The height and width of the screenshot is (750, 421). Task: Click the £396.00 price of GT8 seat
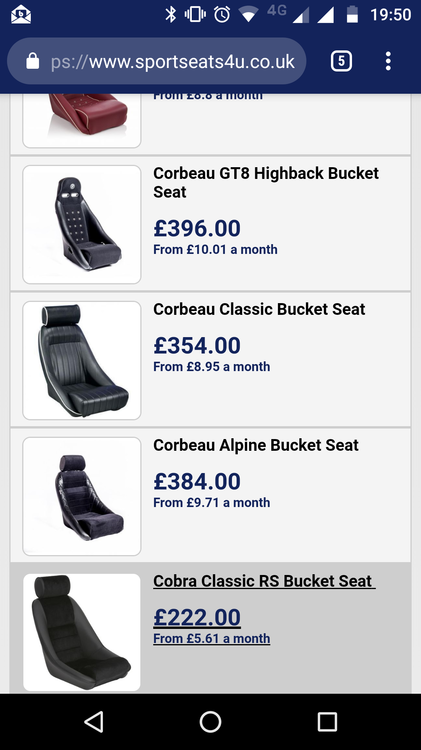pyautogui.click(x=197, y=228)
